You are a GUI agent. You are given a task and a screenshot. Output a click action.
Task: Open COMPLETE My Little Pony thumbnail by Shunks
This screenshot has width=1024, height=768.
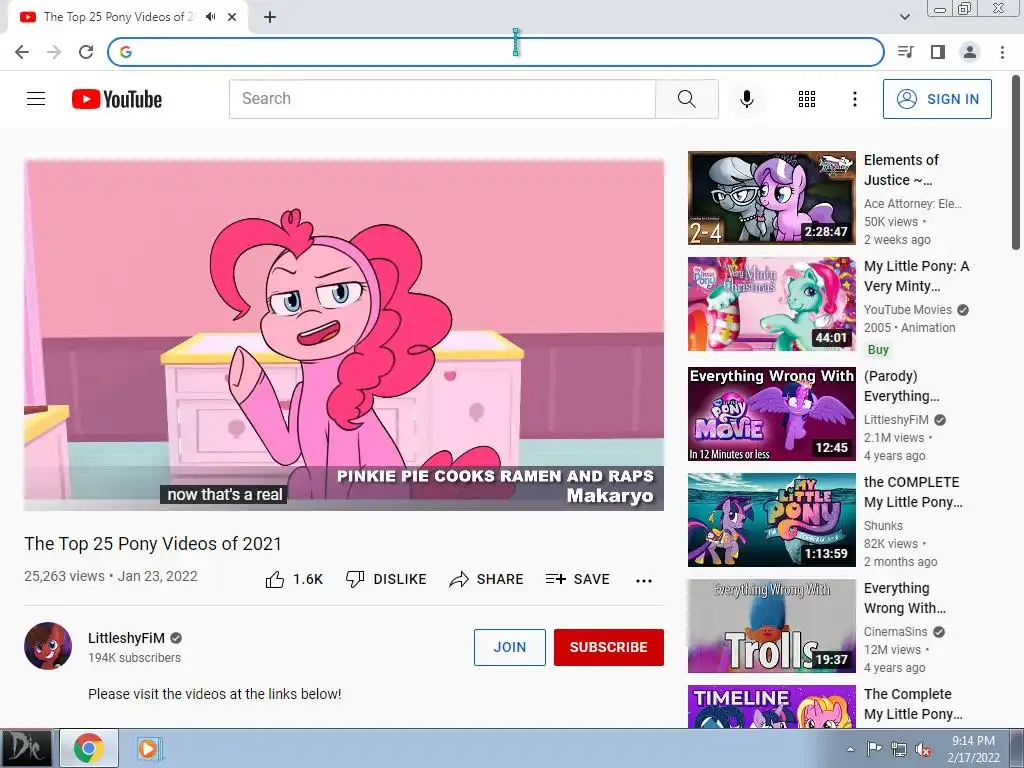[x=771, y=520]
